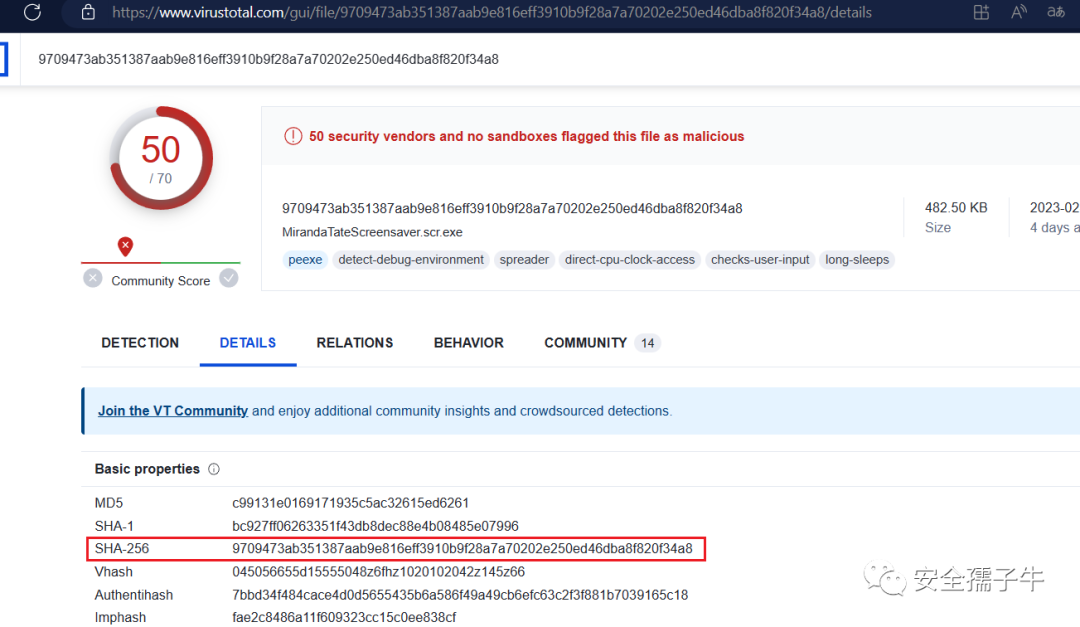Select the peexe tag
The height and width of the screenshot is (627, 1080).
click(x=305, y=260)
